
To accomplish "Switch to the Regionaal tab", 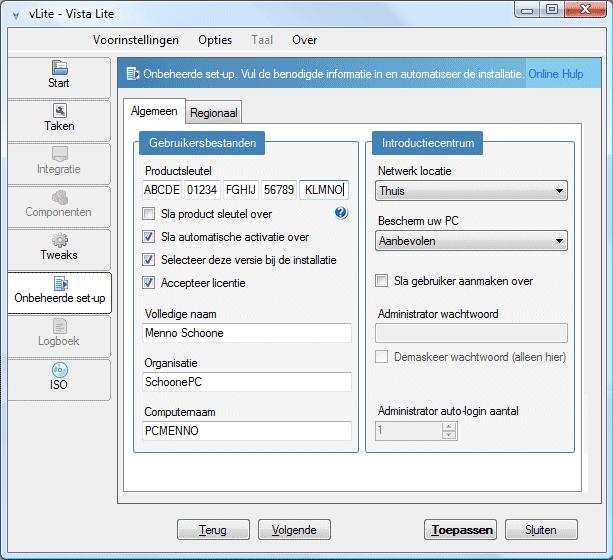I will (213, 113).
